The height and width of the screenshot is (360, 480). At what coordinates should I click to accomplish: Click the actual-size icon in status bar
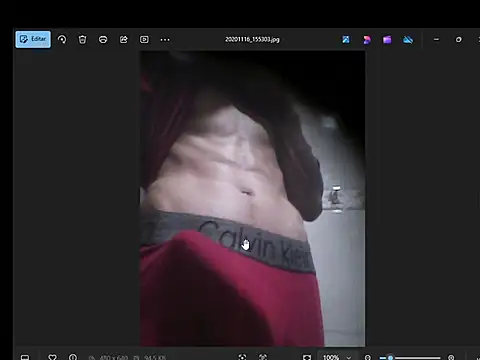pos(263,357)
